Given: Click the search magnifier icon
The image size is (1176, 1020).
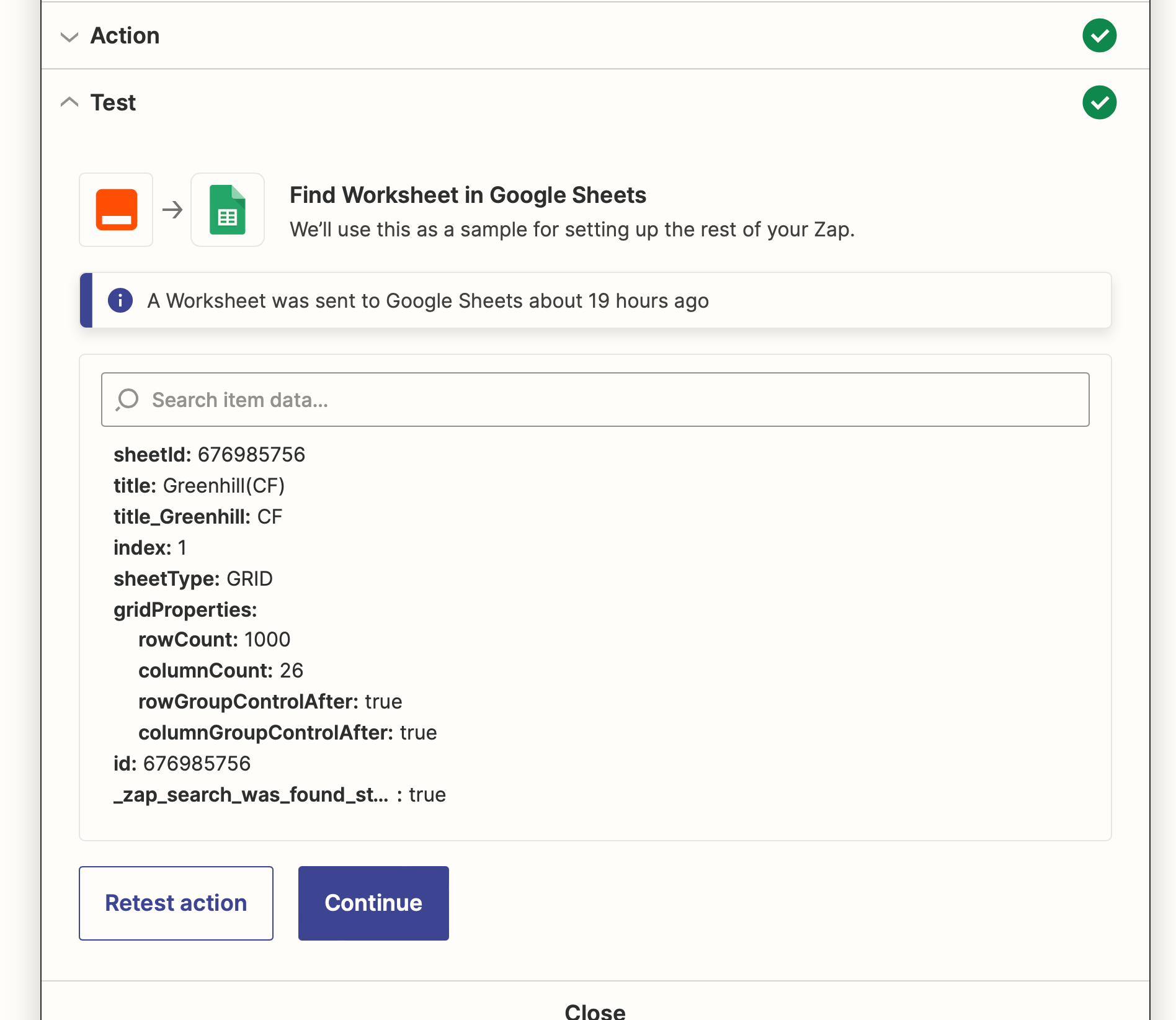Looking at the screenshot, I should tap(127, 400).
